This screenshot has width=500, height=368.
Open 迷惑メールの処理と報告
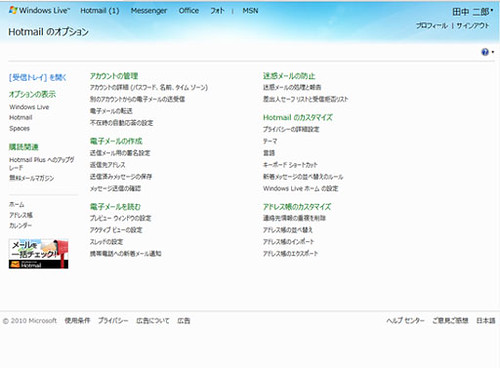tap(292, 87)
